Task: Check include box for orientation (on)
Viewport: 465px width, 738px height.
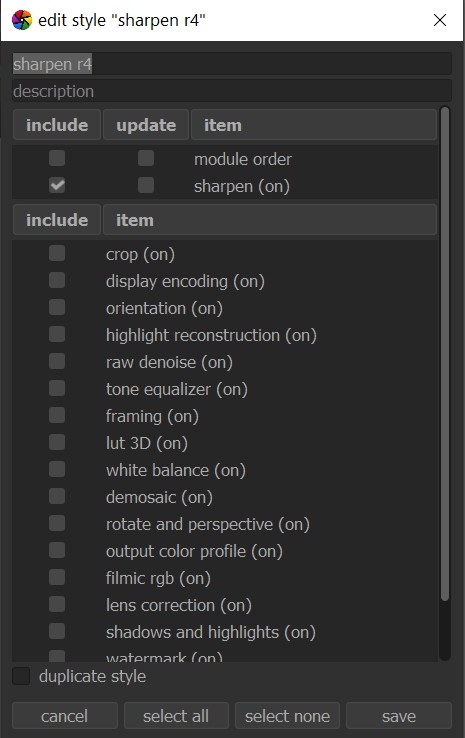Action: [x=57, y=308]
